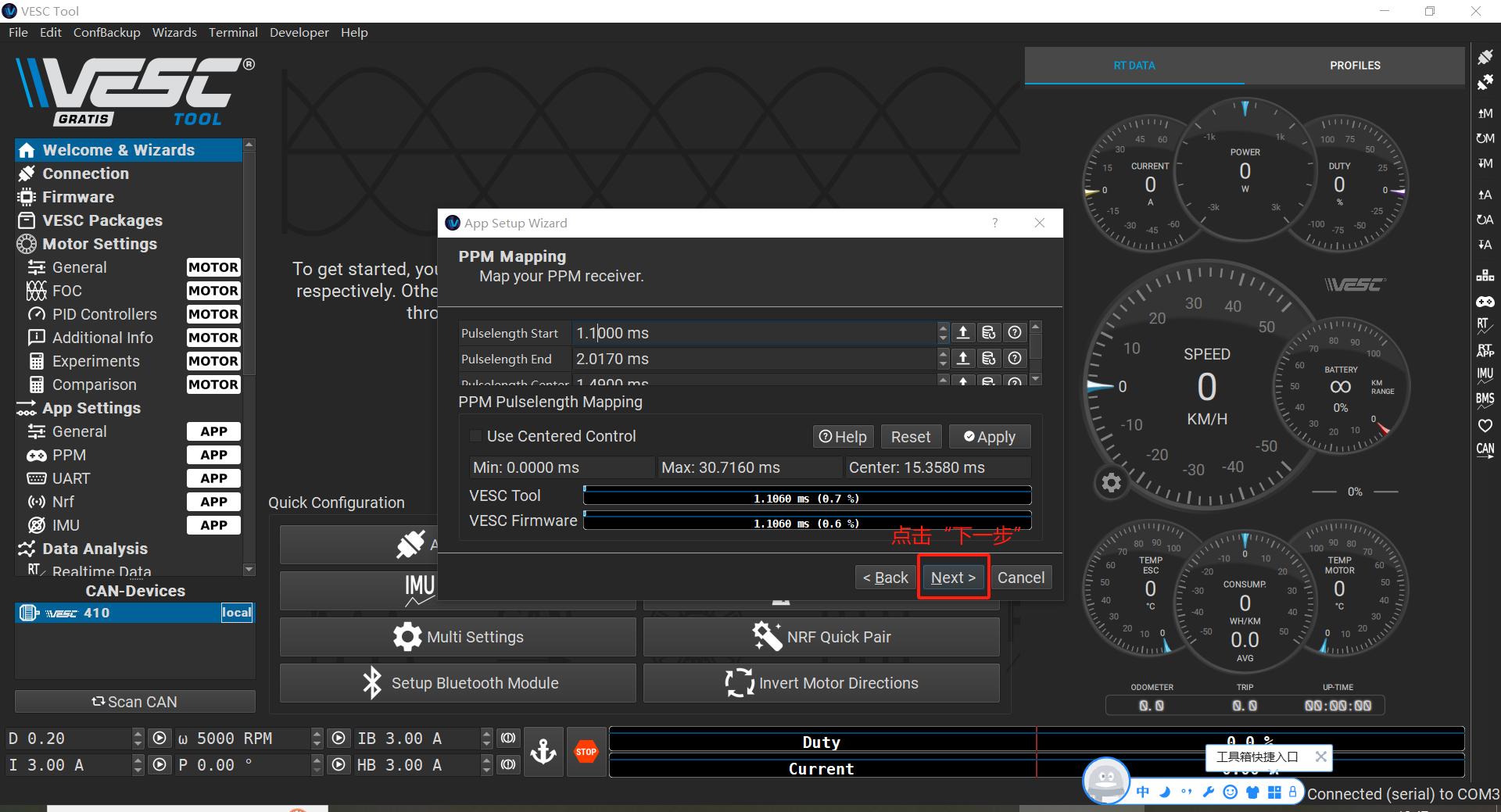Increase Pulselength Start with the up spinner
The width and height of the screenshot is (1501, 812).
(943, 328)
